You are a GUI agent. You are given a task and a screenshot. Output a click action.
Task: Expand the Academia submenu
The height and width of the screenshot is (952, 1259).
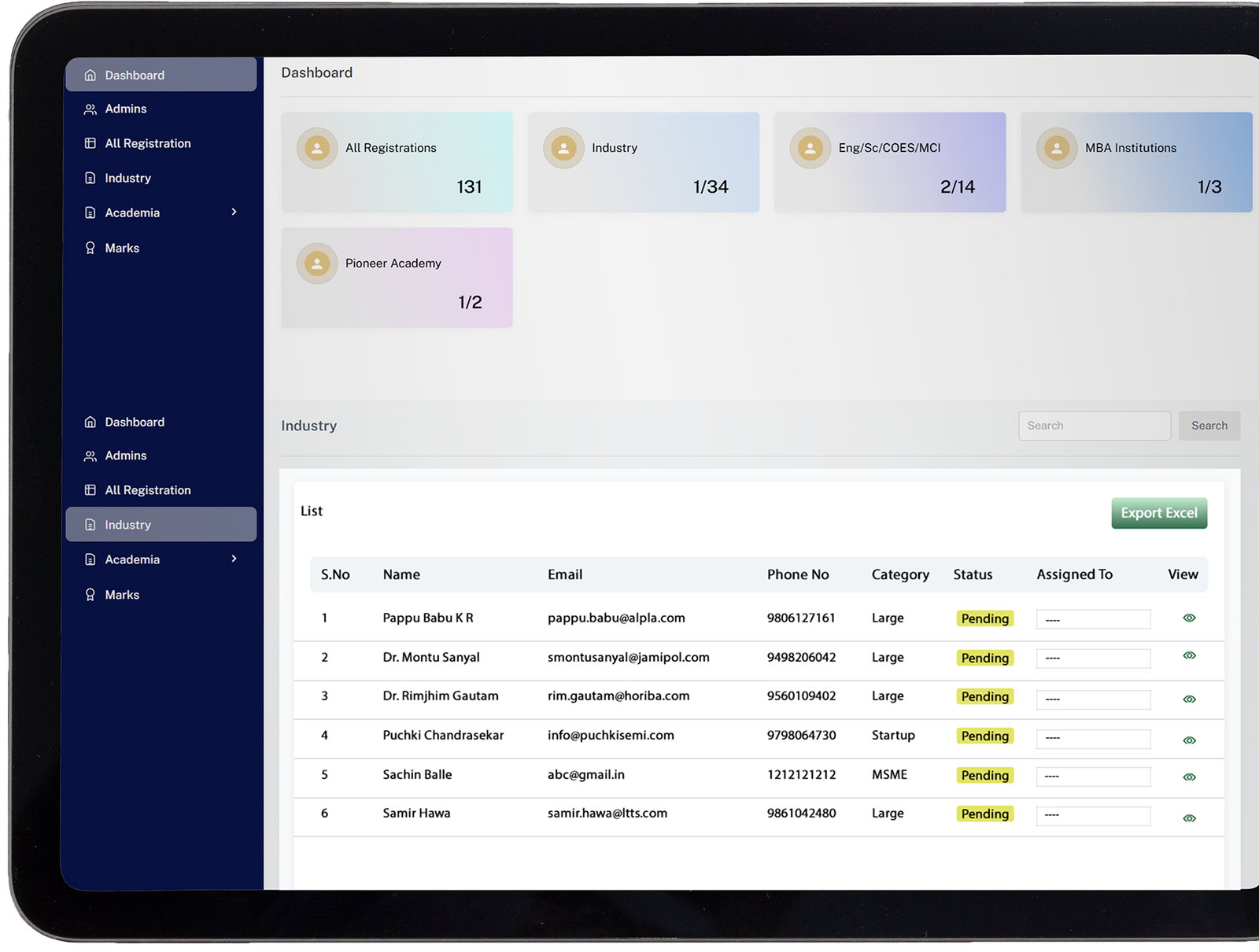tap(234, 212)
